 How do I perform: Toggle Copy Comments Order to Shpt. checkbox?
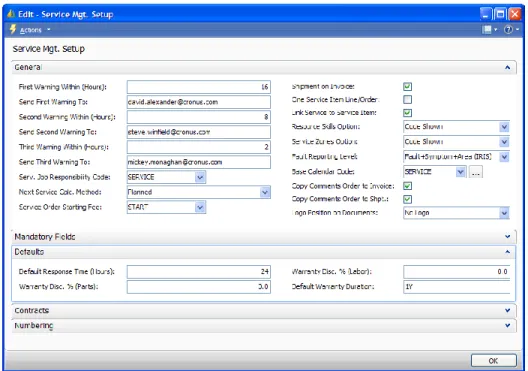click(x=407, y=199)
